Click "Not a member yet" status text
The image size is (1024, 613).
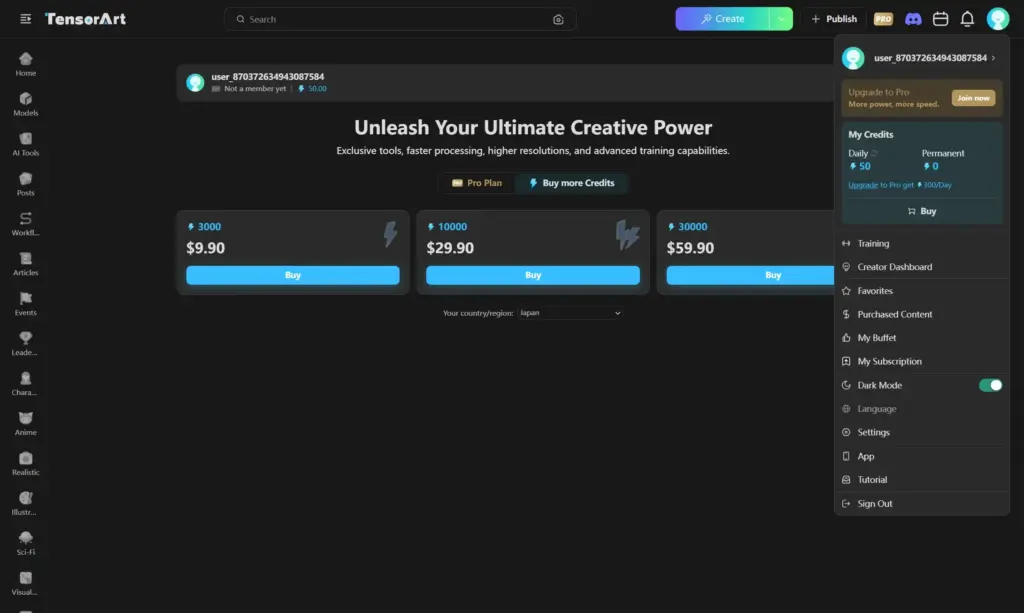(255, 89)
